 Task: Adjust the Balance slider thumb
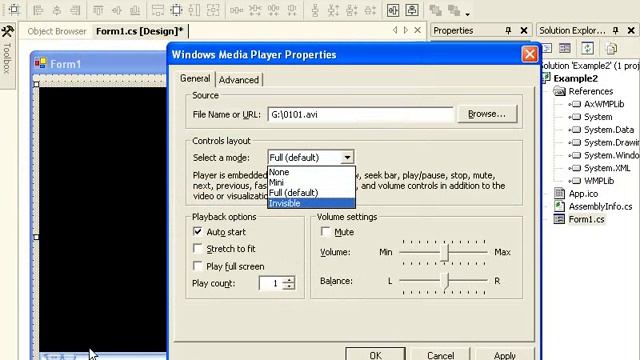pyautogui.click(x=445, y=282)
